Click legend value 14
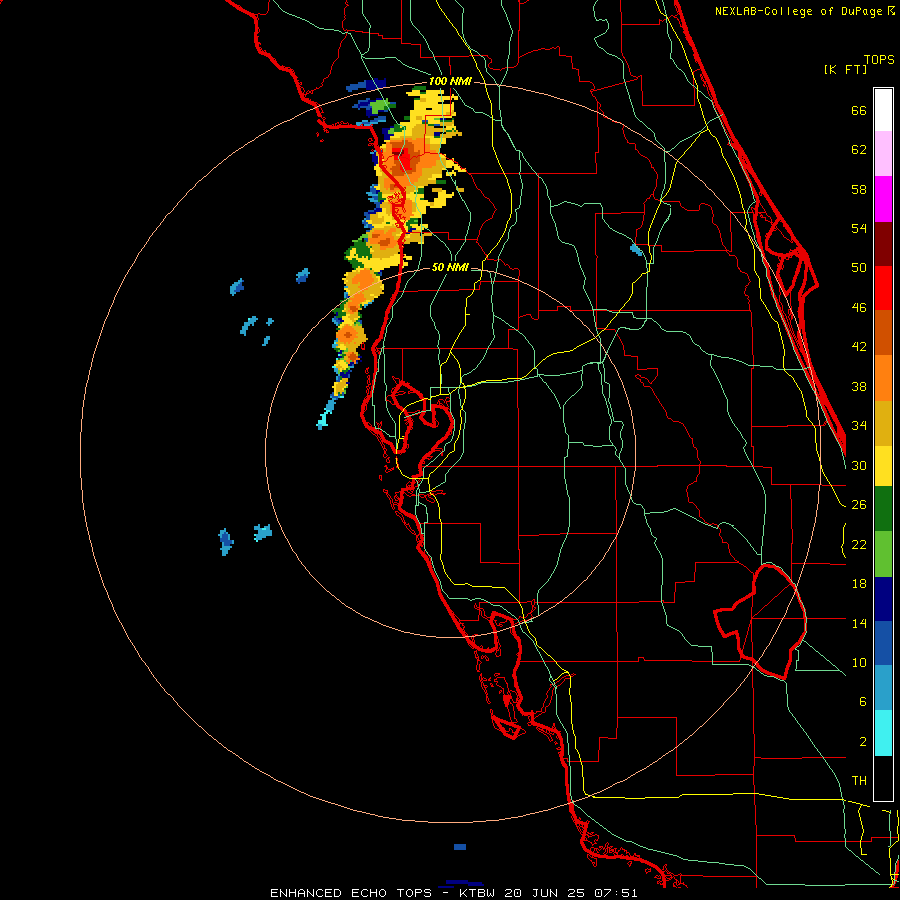 click(x=859, y=623)
